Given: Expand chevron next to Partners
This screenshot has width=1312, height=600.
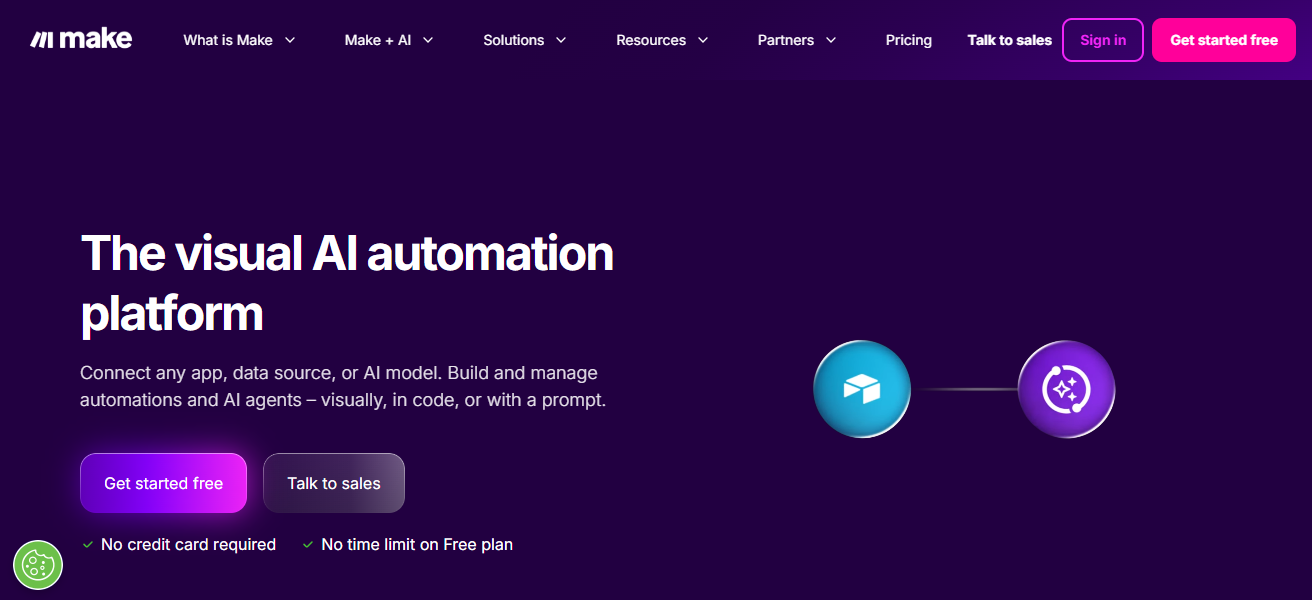Looking at the screenshot, I should pos(831,40).
